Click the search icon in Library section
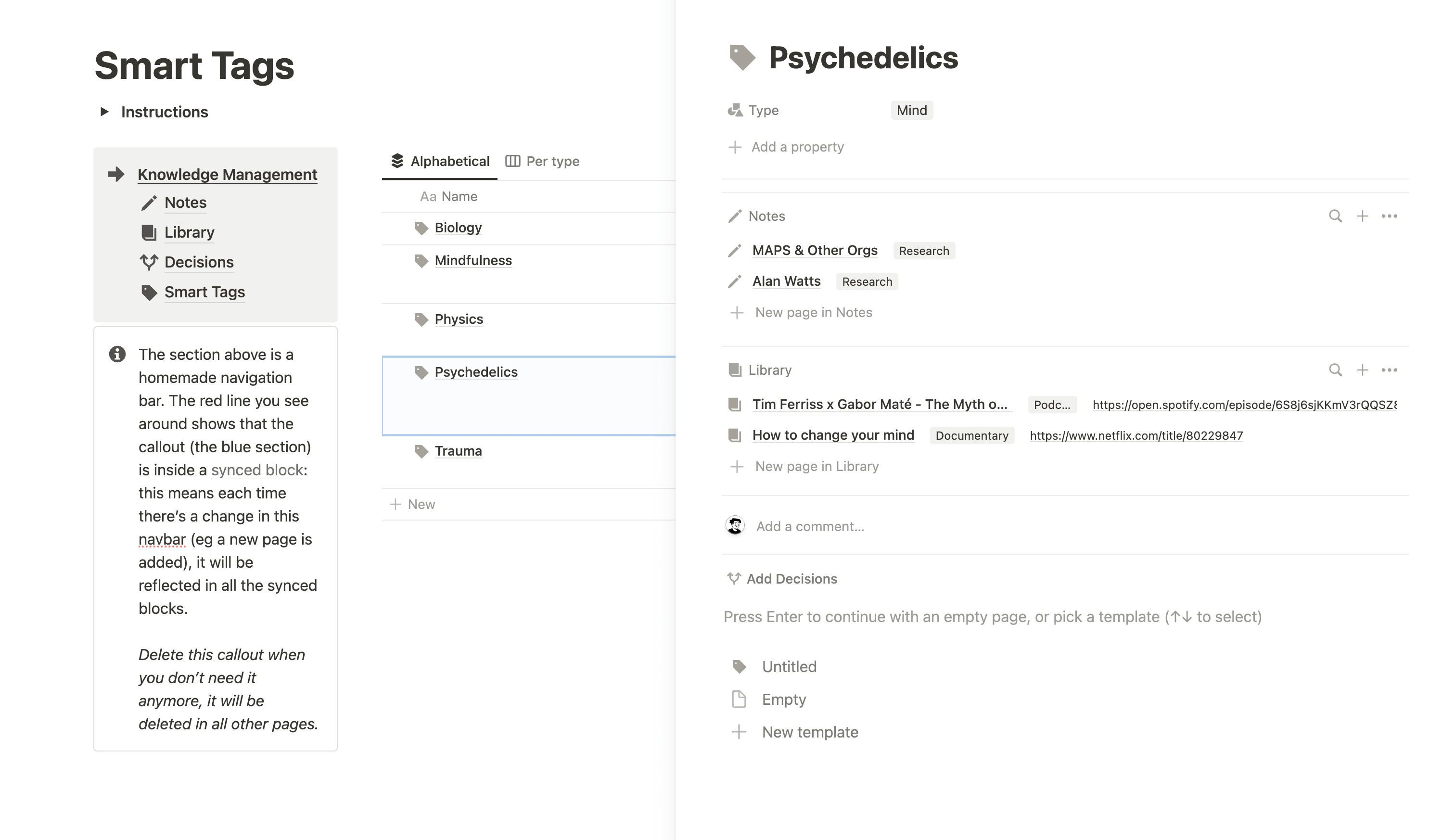Viewport: 1455px width, 840px height. pyautogui.click(x=1334, y=370)
